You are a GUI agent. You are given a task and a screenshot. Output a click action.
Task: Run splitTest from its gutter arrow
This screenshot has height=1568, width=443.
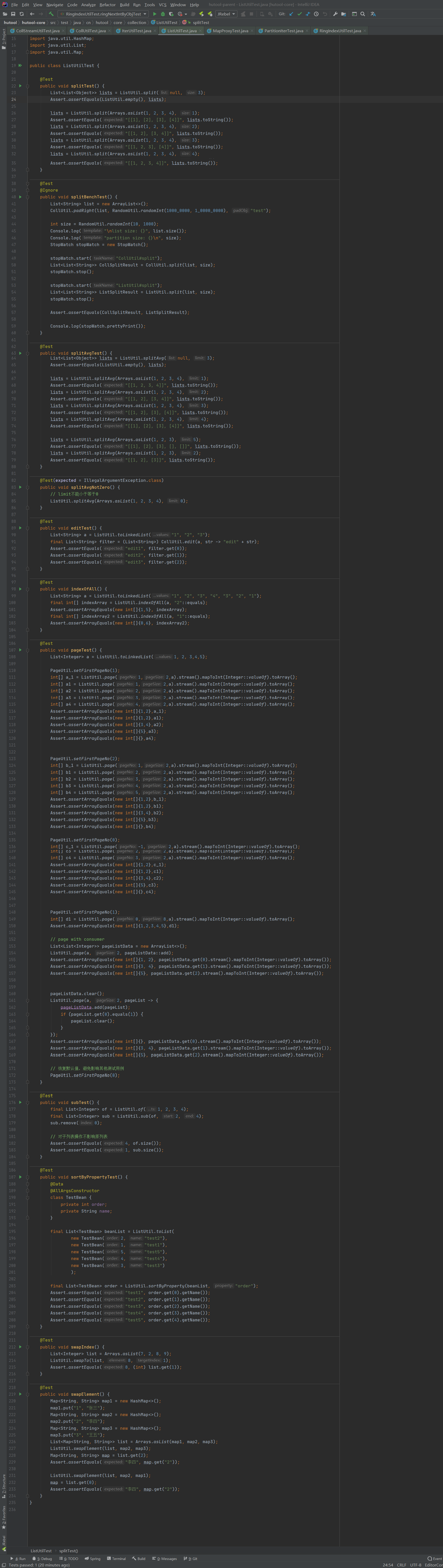tap(20, 86)
